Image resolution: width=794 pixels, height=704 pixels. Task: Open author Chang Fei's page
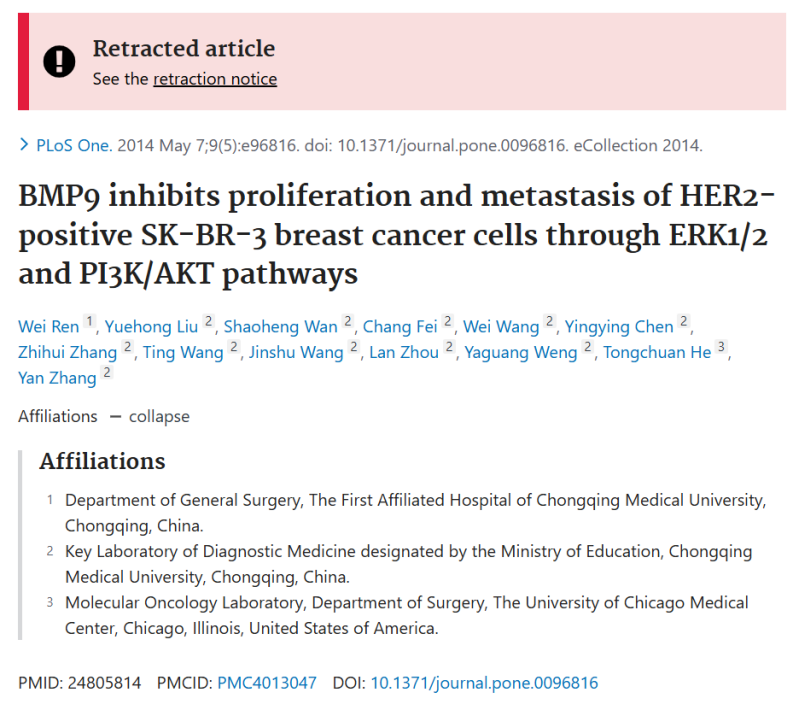point(400,327)
